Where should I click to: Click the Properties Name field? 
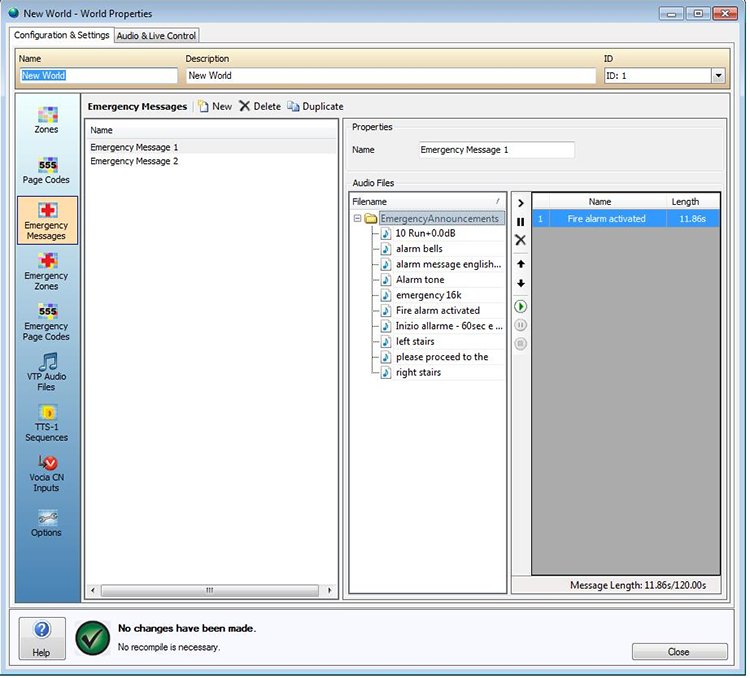pos(496,150)
